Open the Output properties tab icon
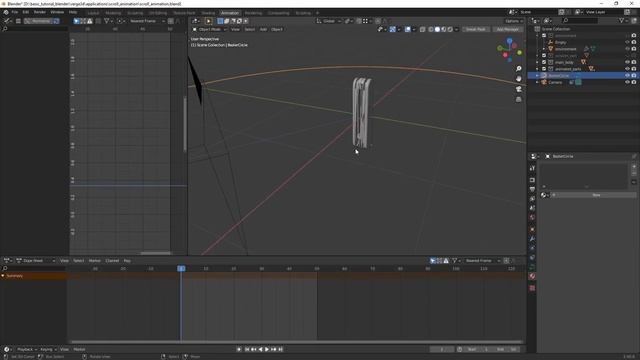This screenshot has height=360, width=640. 532,189
